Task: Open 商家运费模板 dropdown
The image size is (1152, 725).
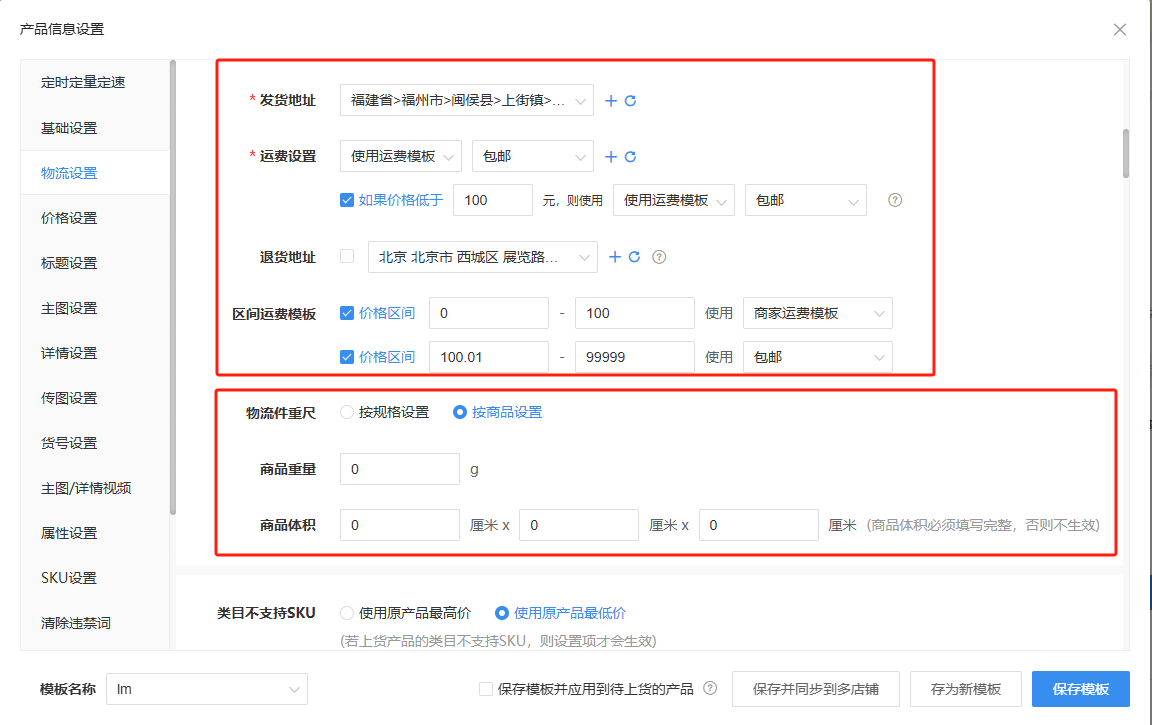Action: [818, 313]
